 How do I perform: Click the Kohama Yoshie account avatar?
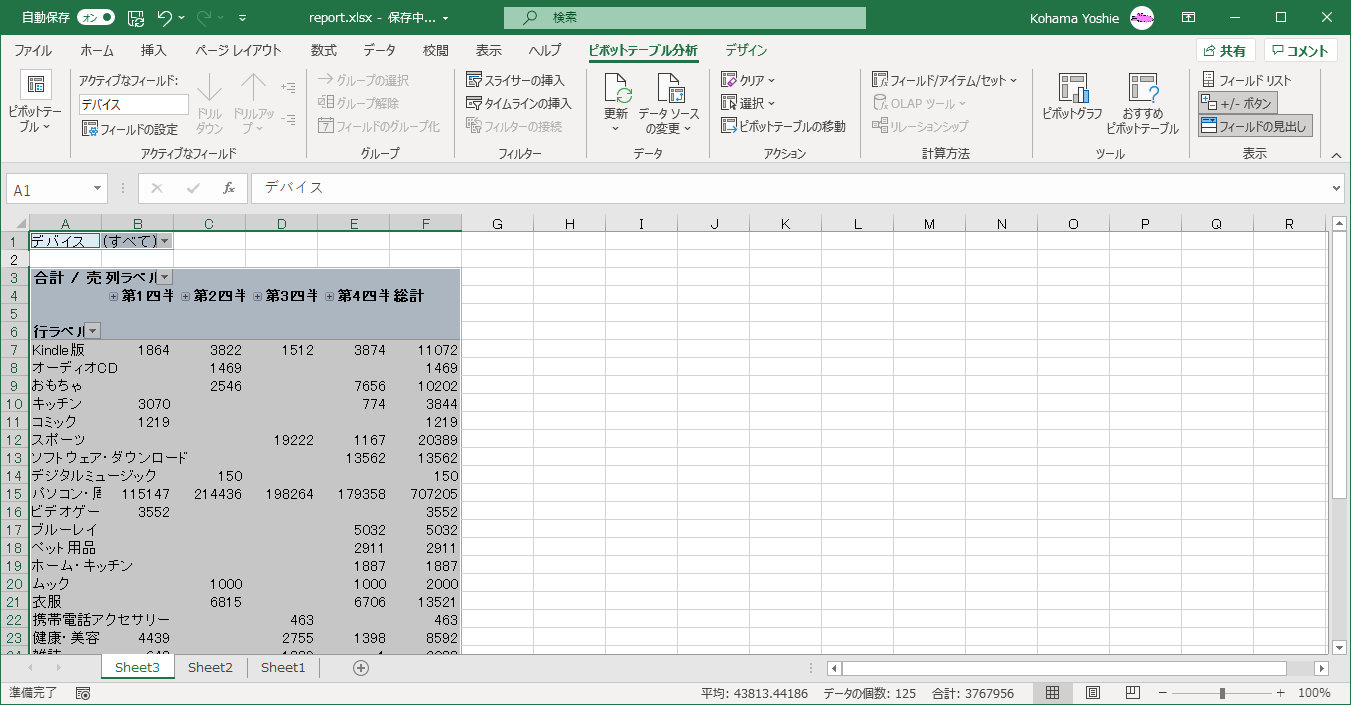pyautogui.click(x=1142, y=18)
